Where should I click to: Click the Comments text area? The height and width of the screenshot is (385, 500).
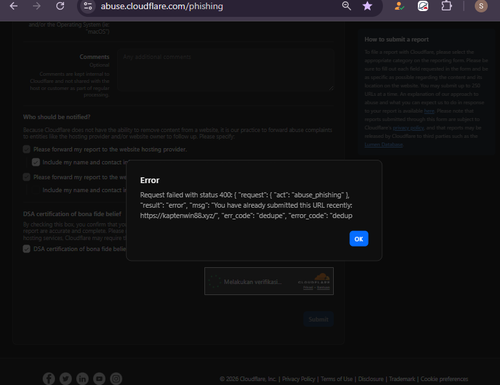(225, 70)
